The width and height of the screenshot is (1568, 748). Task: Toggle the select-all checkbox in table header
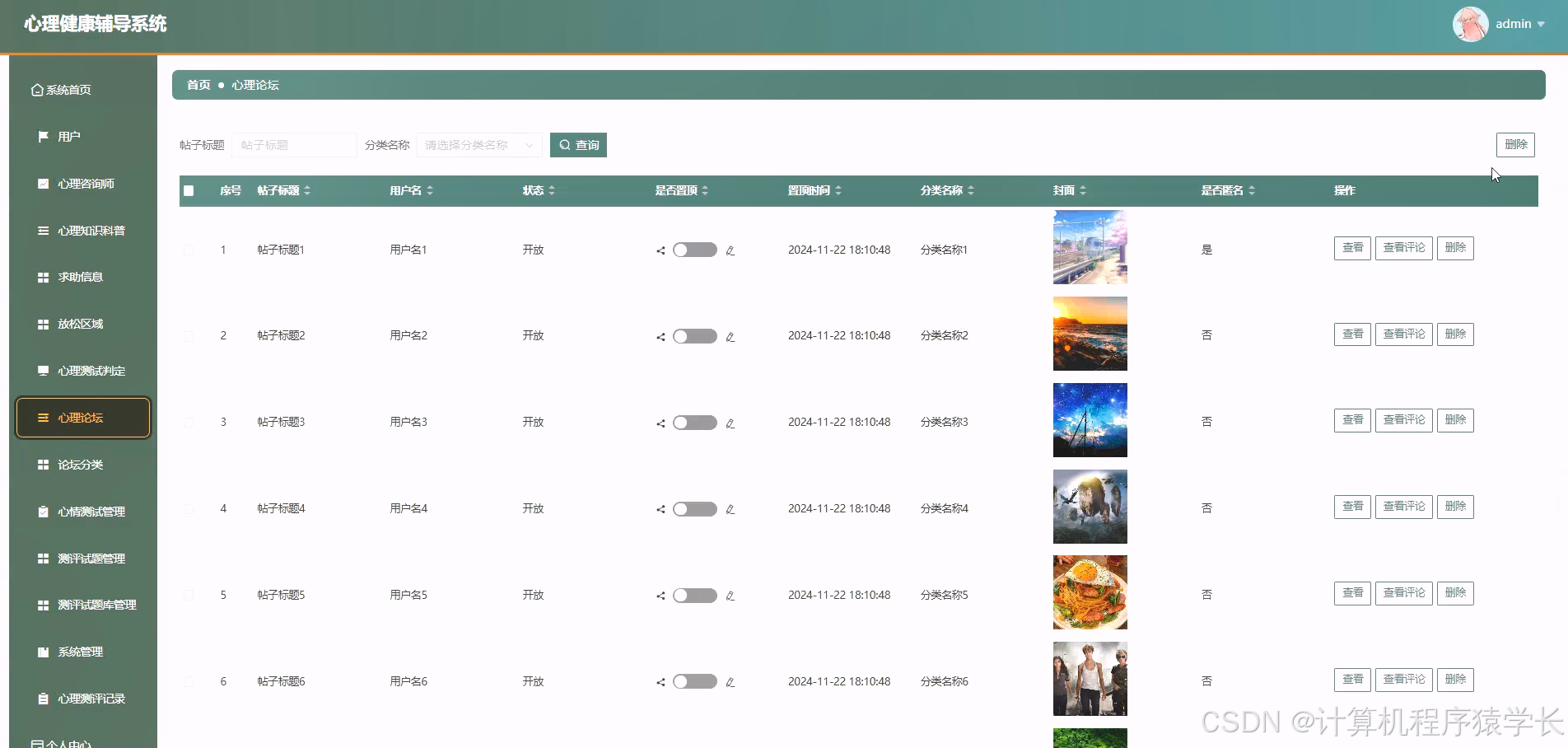(189, 190)
